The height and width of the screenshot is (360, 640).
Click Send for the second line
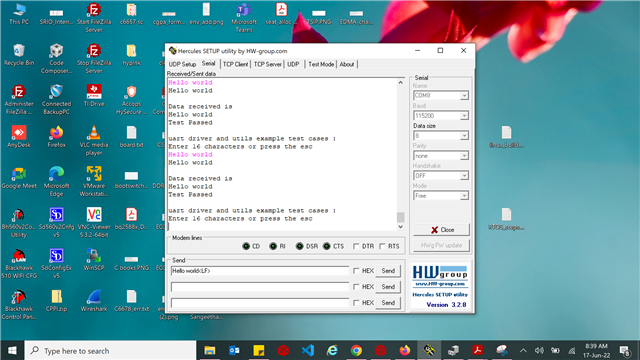388,287
